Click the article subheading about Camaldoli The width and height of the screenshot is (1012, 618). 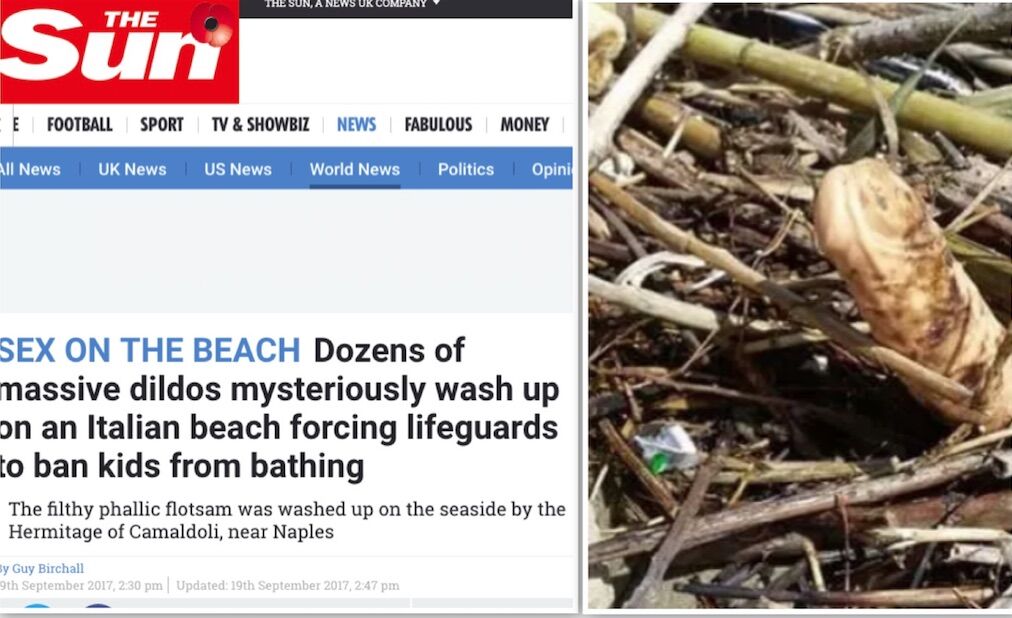(x=287, y=520)
